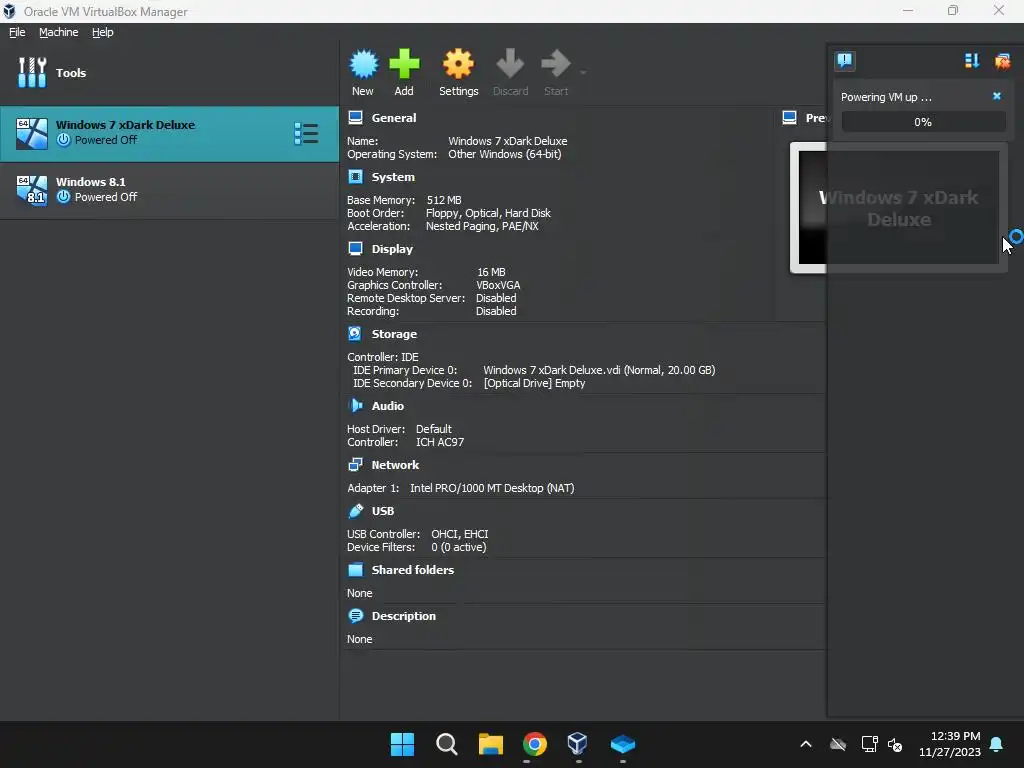Open the Windows Start button on taskbar
This screenshot has height=768, width=1024.
pyautogui.click(x=402, y=744)
